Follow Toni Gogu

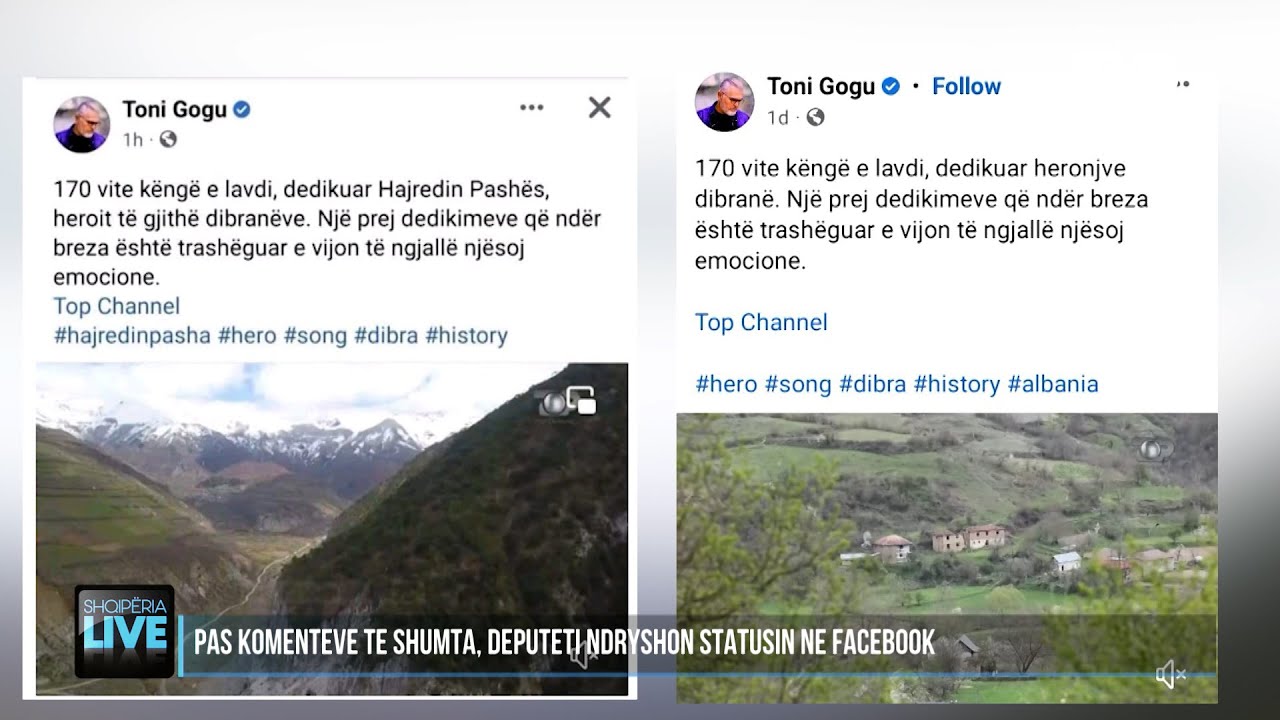point(966,87)
